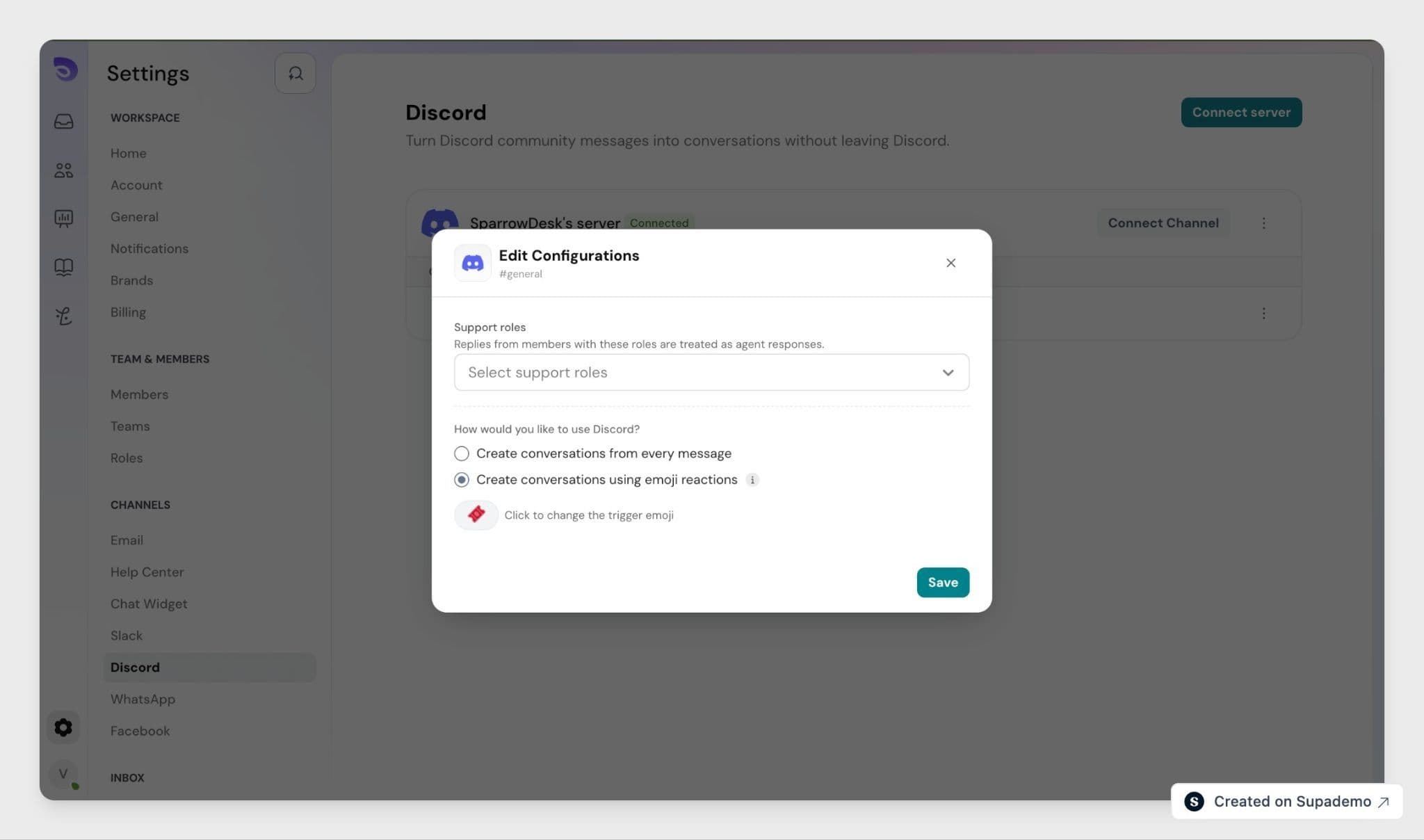Open the automation sprout icon in rail

point(63,316)
